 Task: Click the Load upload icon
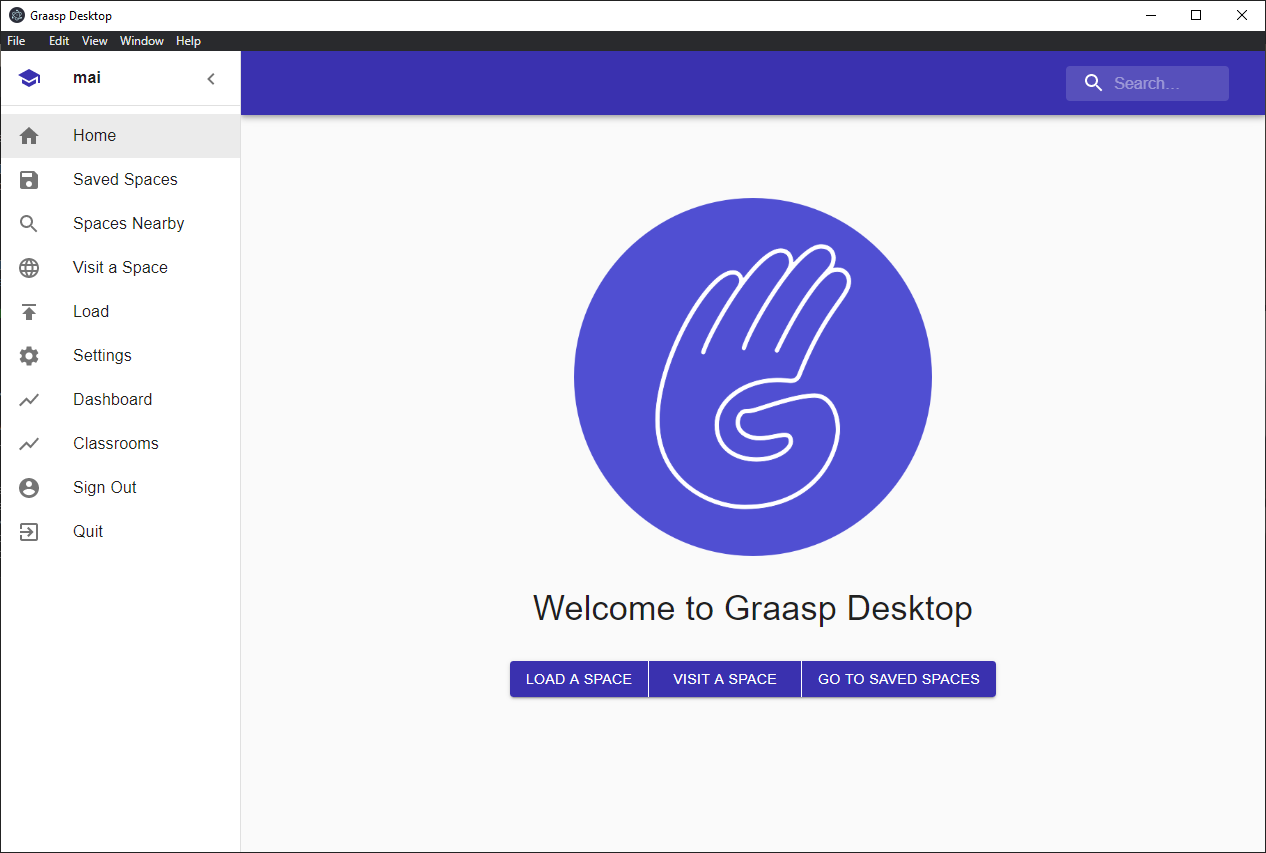point(29,311)
